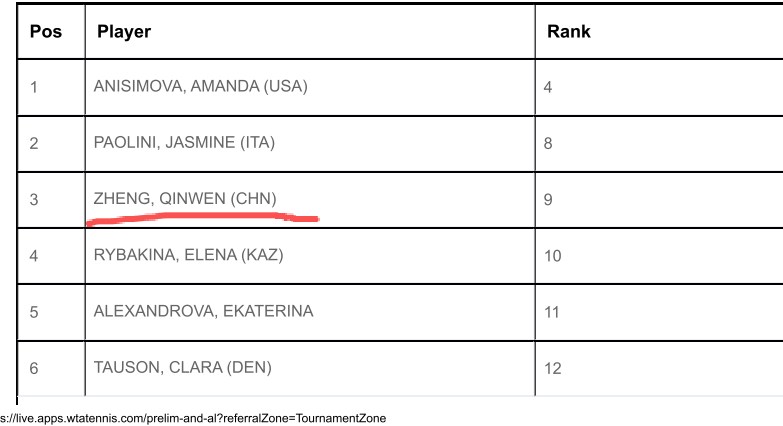783x426 pixels.
Task: Click underlined ZHENG, QINWEN (CHN) name
Action: pyautogui.click(x=185, y=198)
